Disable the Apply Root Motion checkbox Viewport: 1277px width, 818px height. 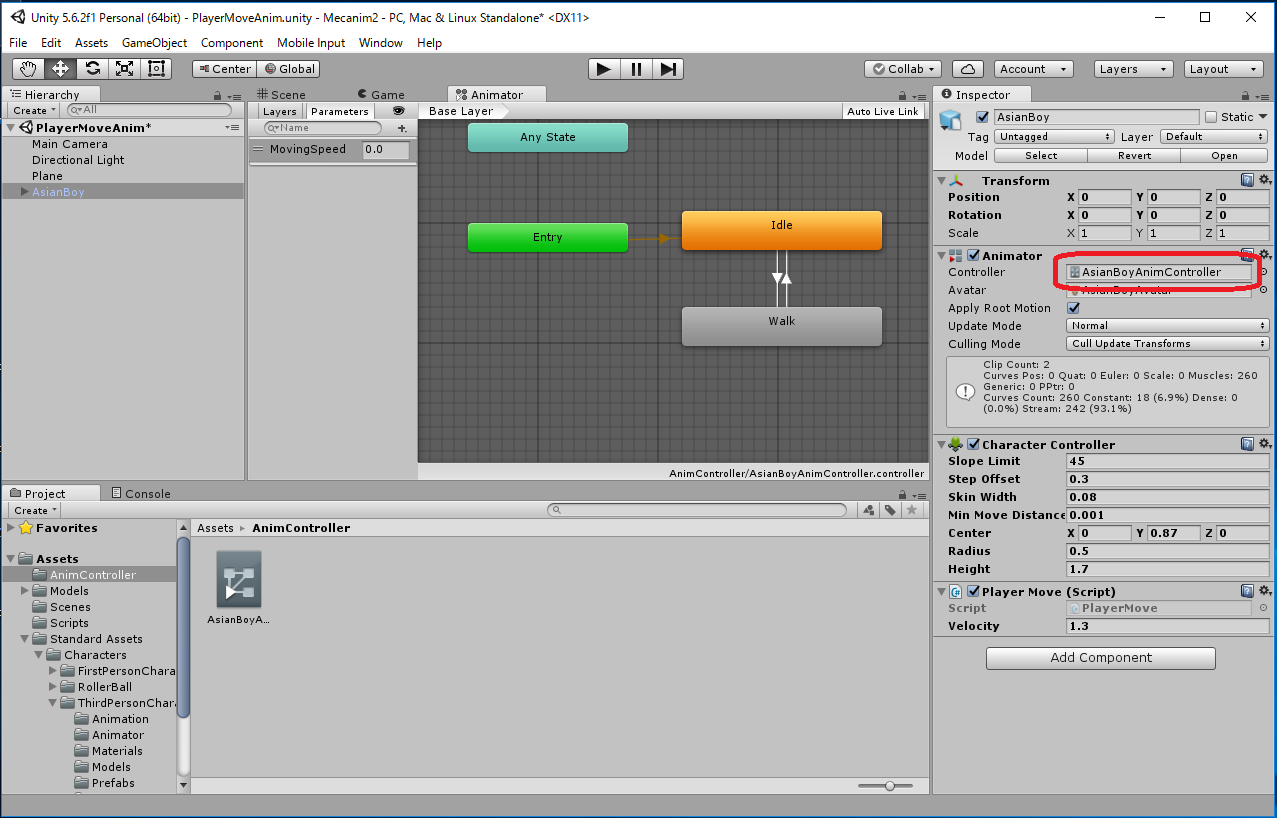1074,308
